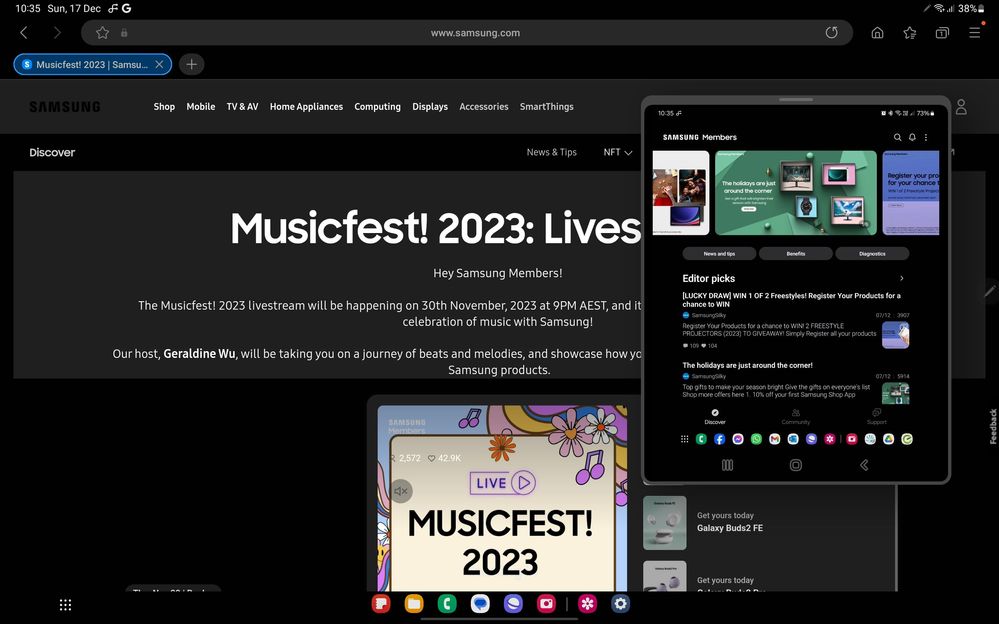Open the browser tab manager
The image size is (999, 624).
click(x=942, y=33)
